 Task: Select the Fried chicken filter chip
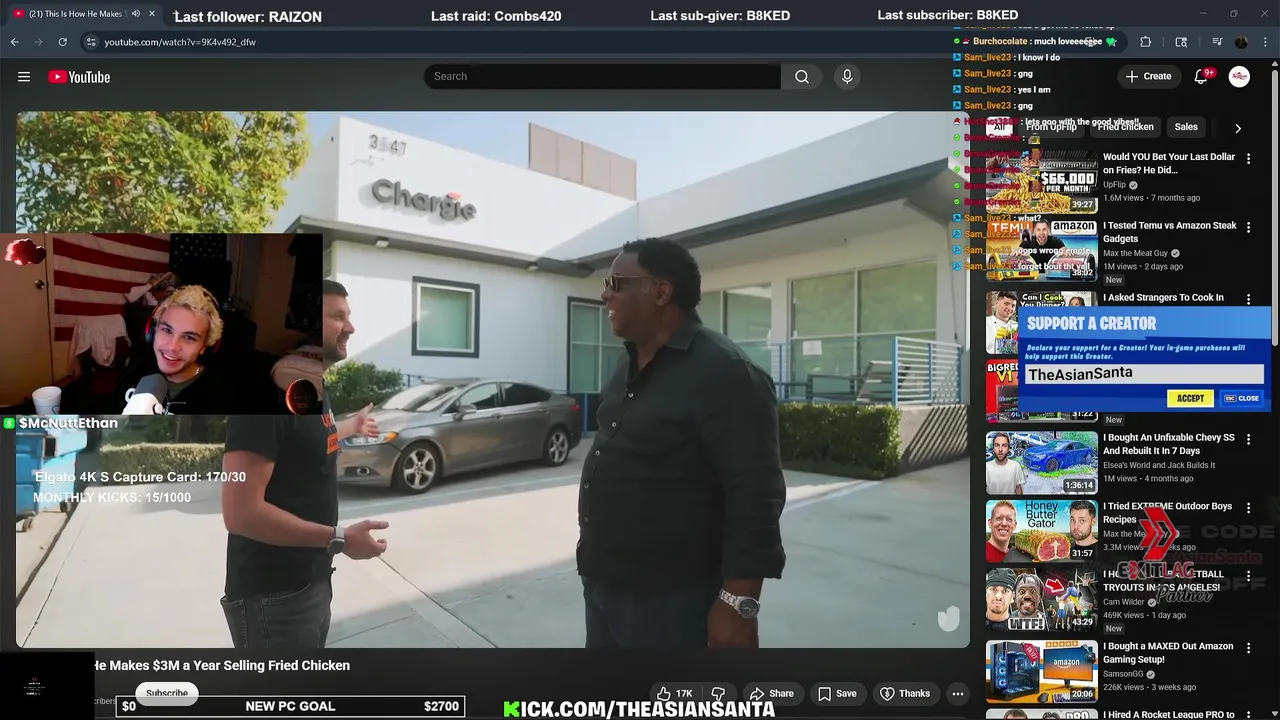[1125, 127]
